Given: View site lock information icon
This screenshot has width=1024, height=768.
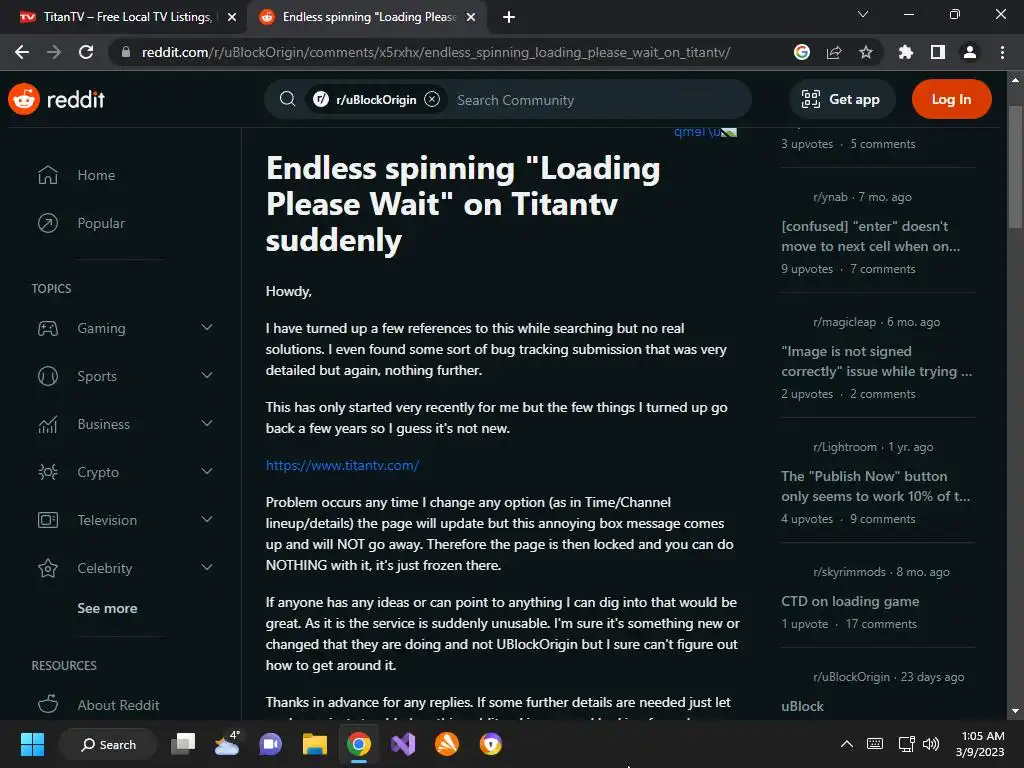Looking at the screenshot, I should click(126, 52).
